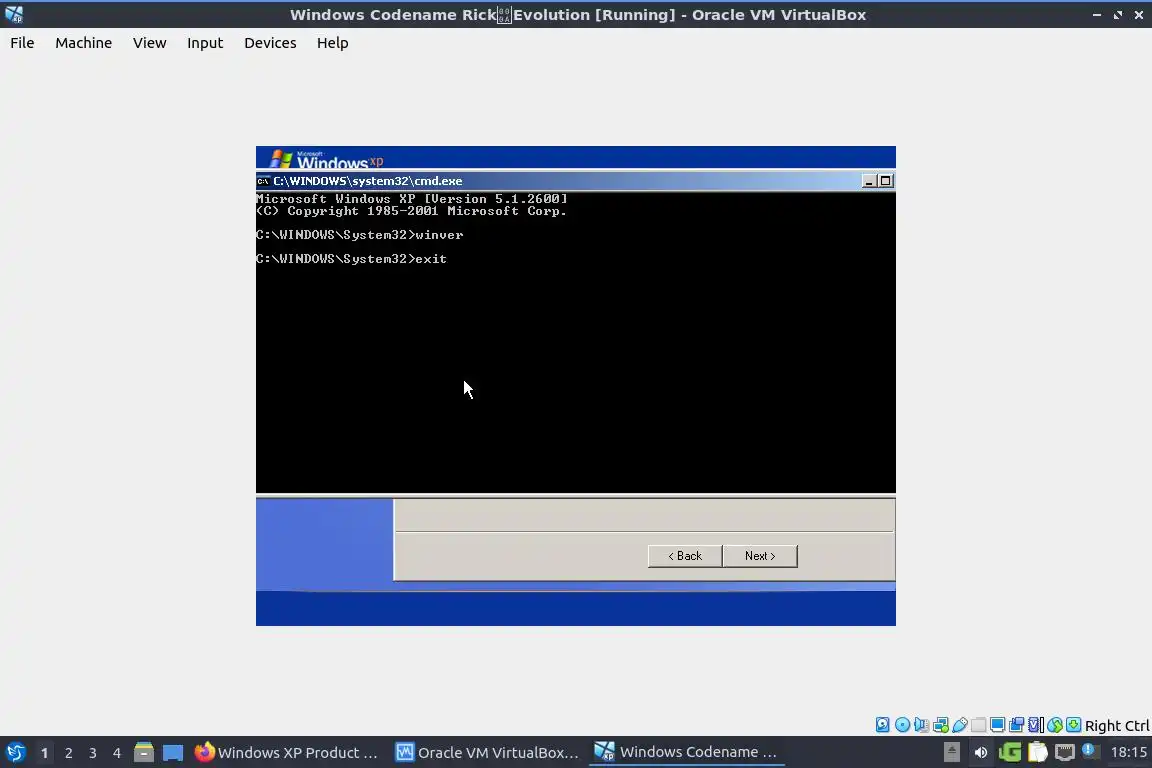Click the winver command line

(x=359, y=235)
